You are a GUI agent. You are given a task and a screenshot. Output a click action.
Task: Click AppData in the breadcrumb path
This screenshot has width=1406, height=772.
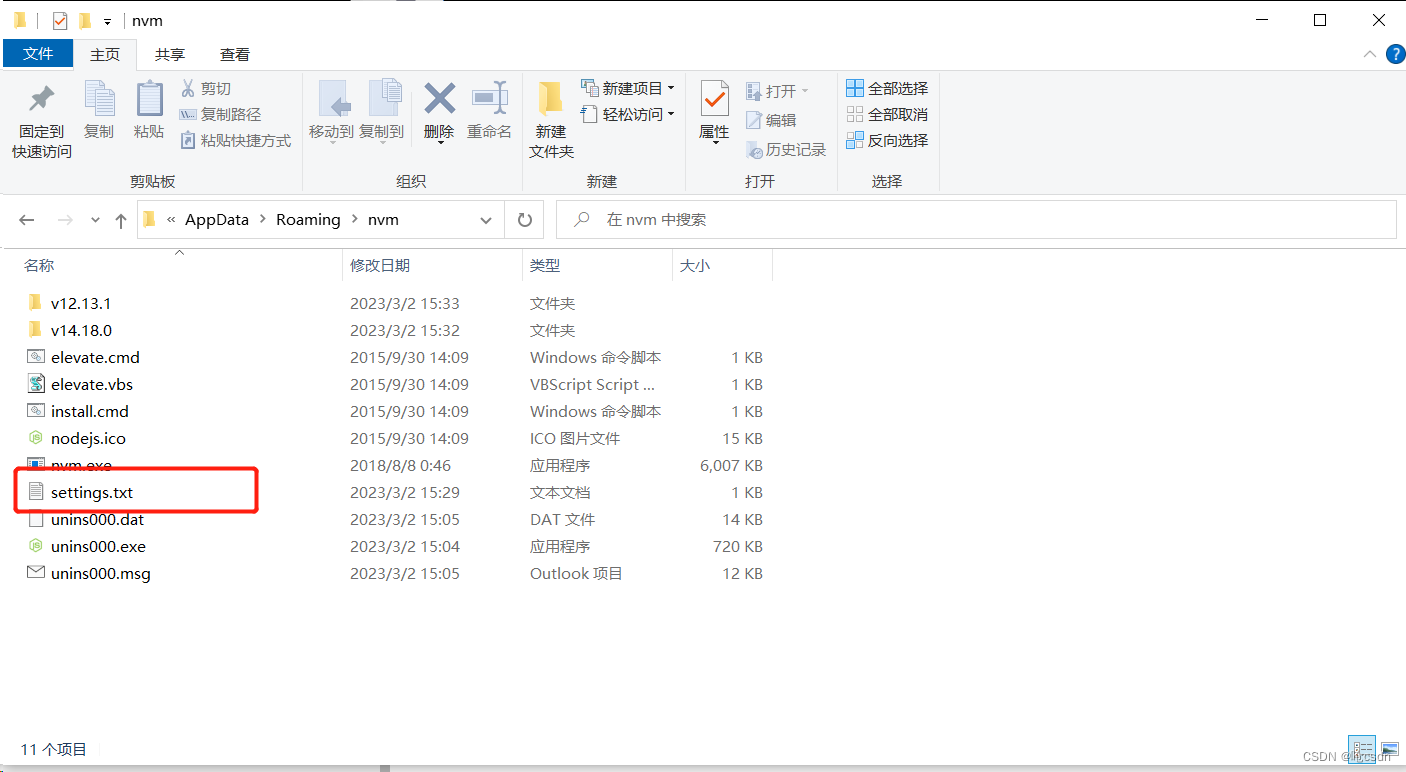point(217,220)
